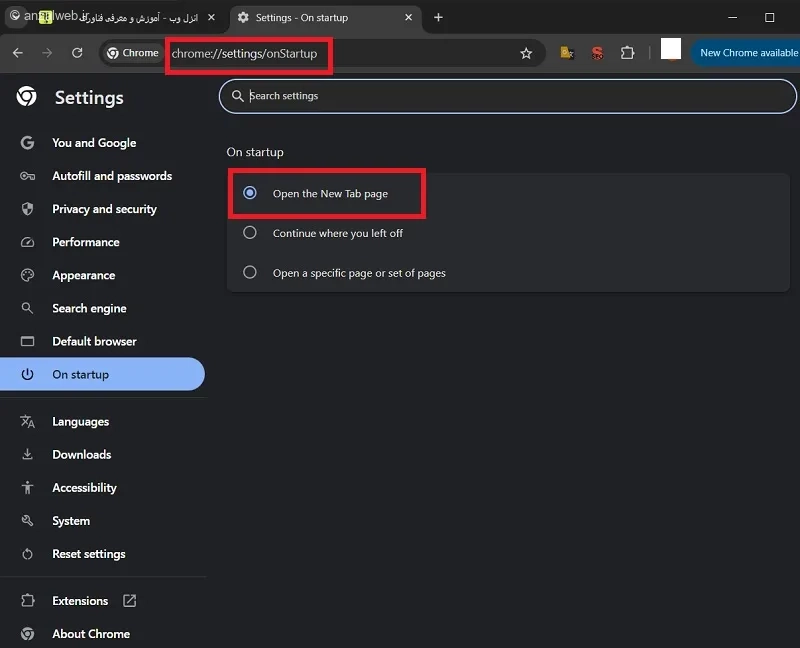Click the Privacy and security shield icon
This screenshot has width=800, height=648.
28,209
